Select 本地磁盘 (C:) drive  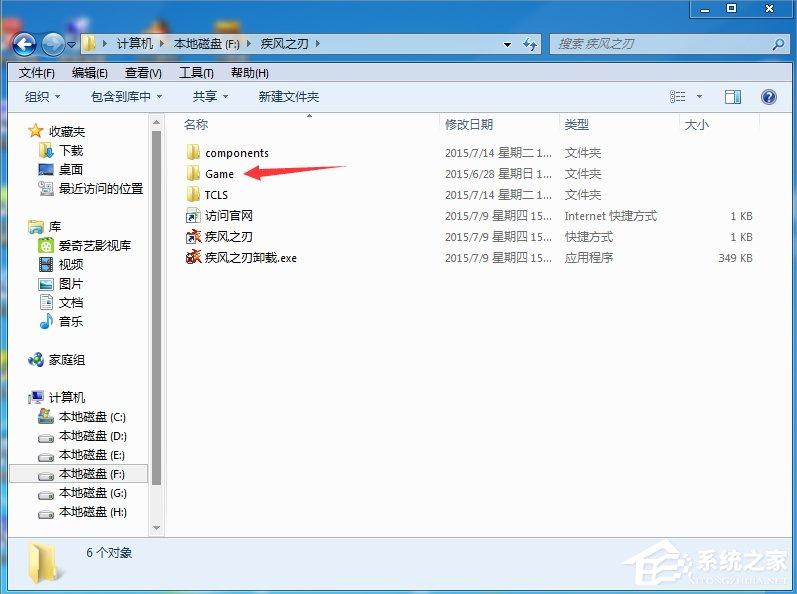point(92,417)
